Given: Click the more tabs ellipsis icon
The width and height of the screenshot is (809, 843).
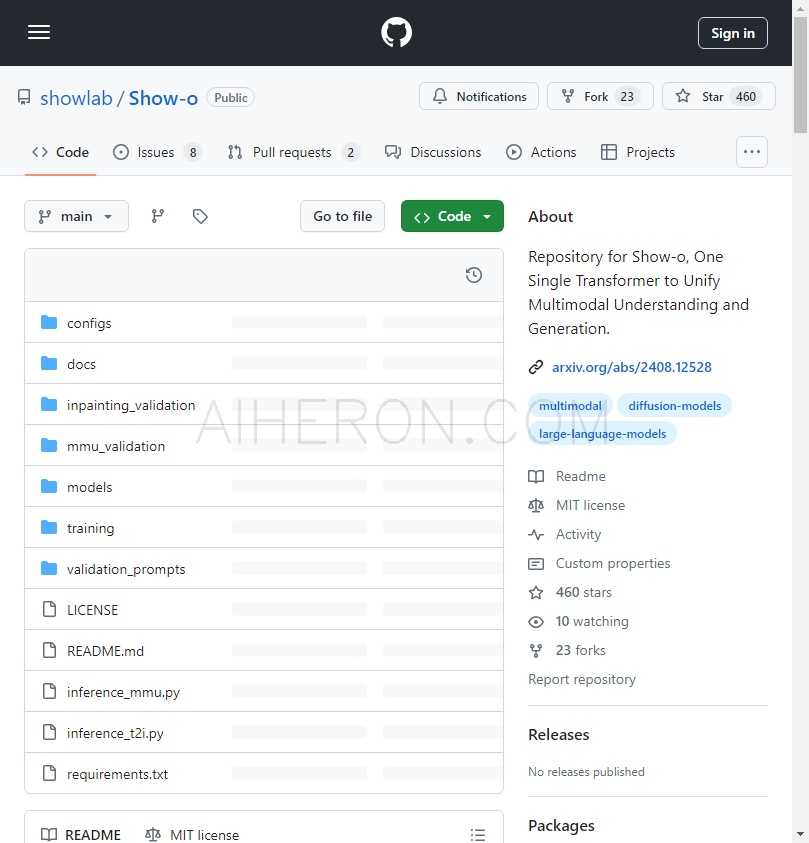Looking at the screenshot, I should [x=752, y=152].
